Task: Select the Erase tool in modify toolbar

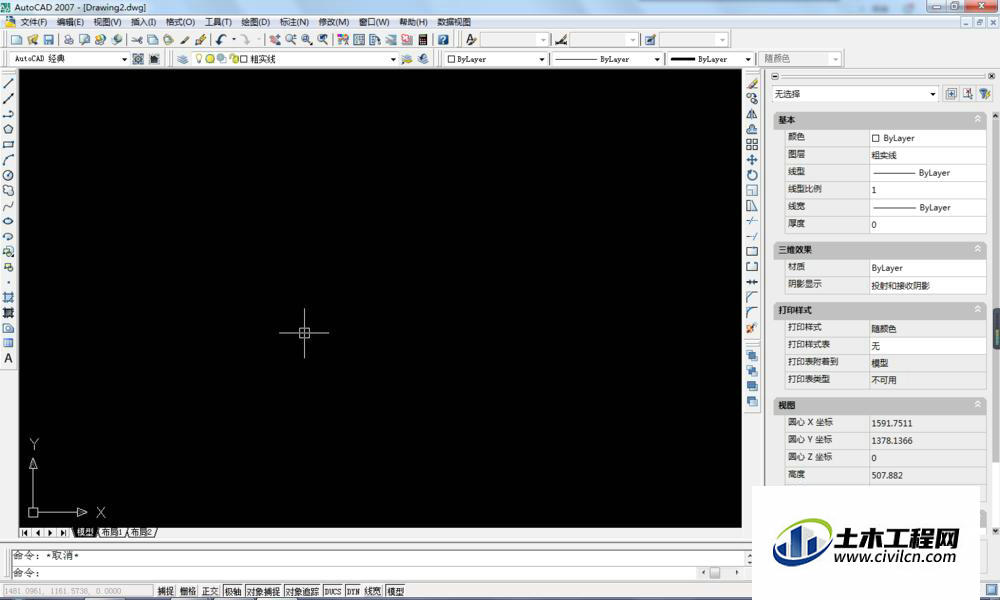Action: [752, 84]
